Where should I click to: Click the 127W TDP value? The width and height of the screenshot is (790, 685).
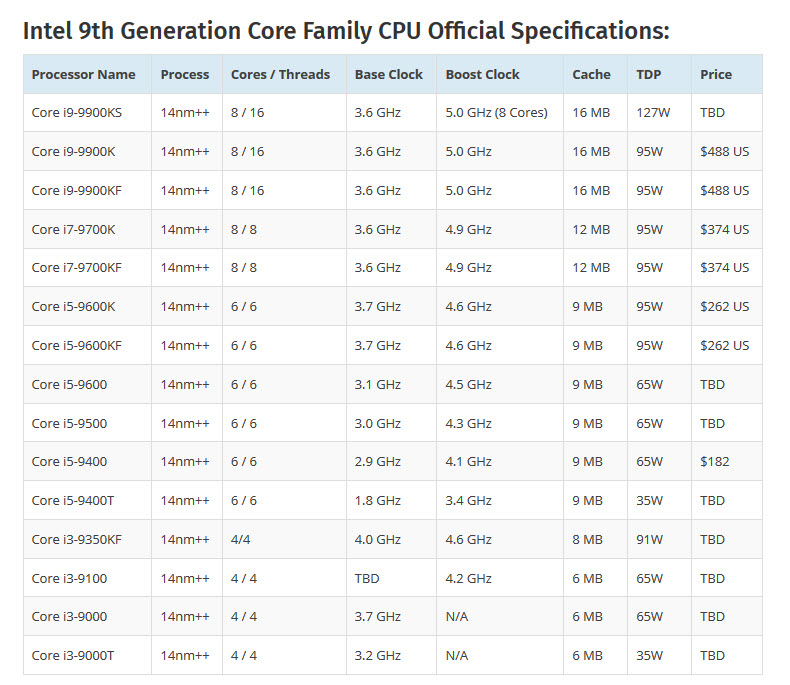(652, 113)
